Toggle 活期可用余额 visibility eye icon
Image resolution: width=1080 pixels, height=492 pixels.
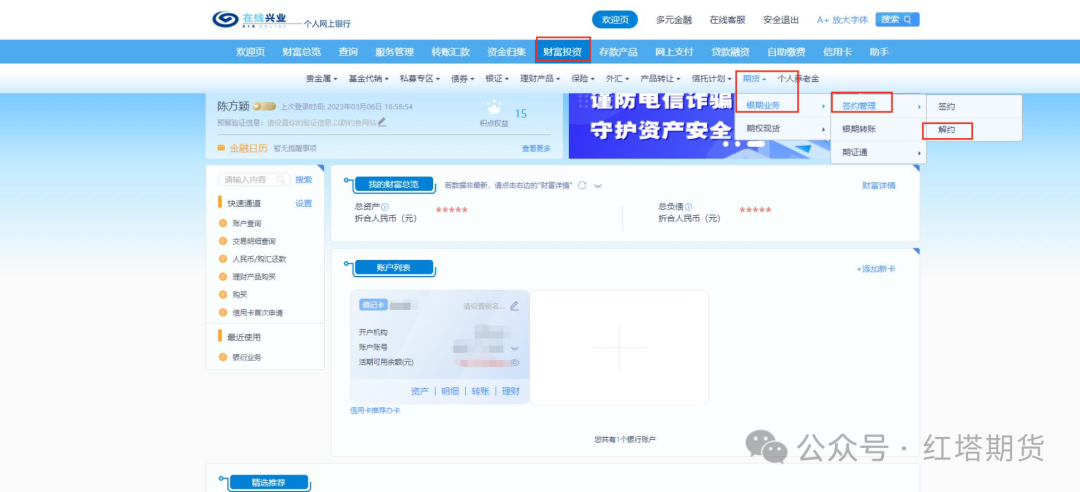click(x=514, y=362)
